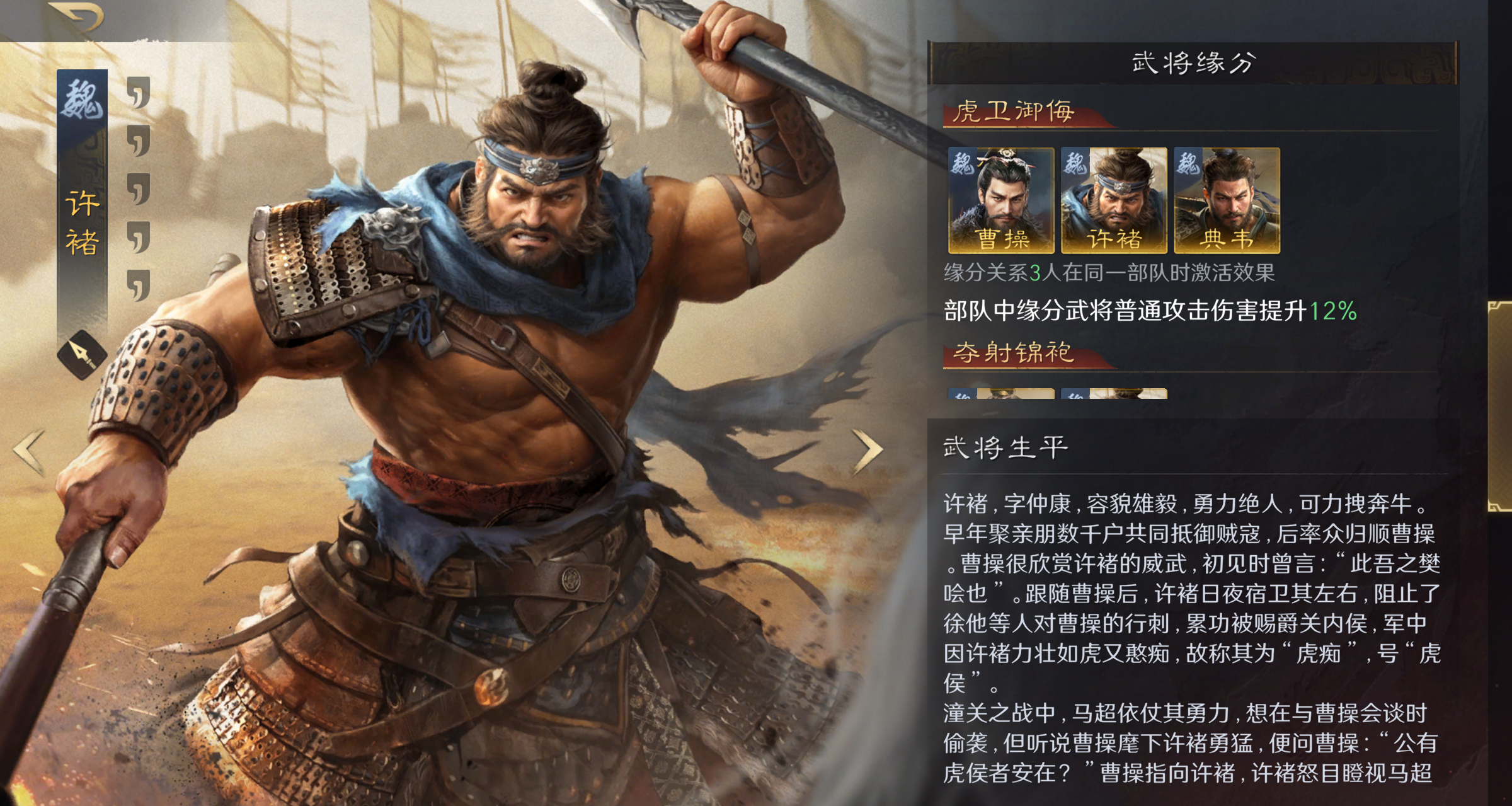The width and height of the screenshot is (1512, 806).
Task: Select the third star rank marker
Action: point(139,189)
